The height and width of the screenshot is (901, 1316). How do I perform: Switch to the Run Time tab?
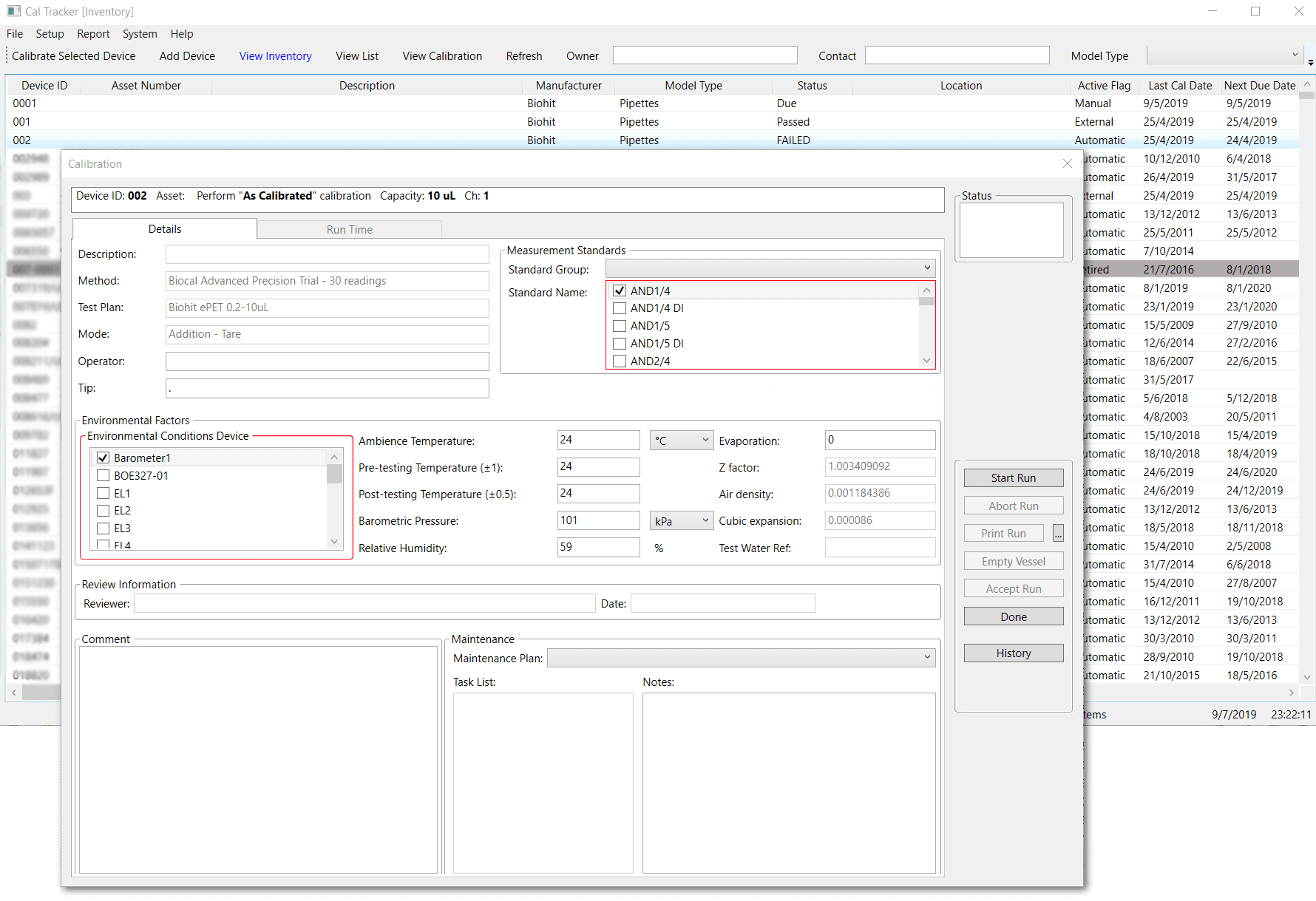pyautogui.click(x=349, y=230)
